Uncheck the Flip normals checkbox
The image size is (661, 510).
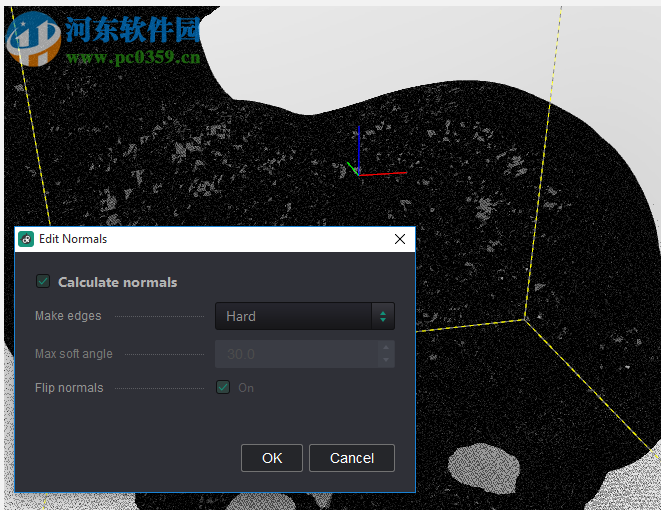pos(223,387)
